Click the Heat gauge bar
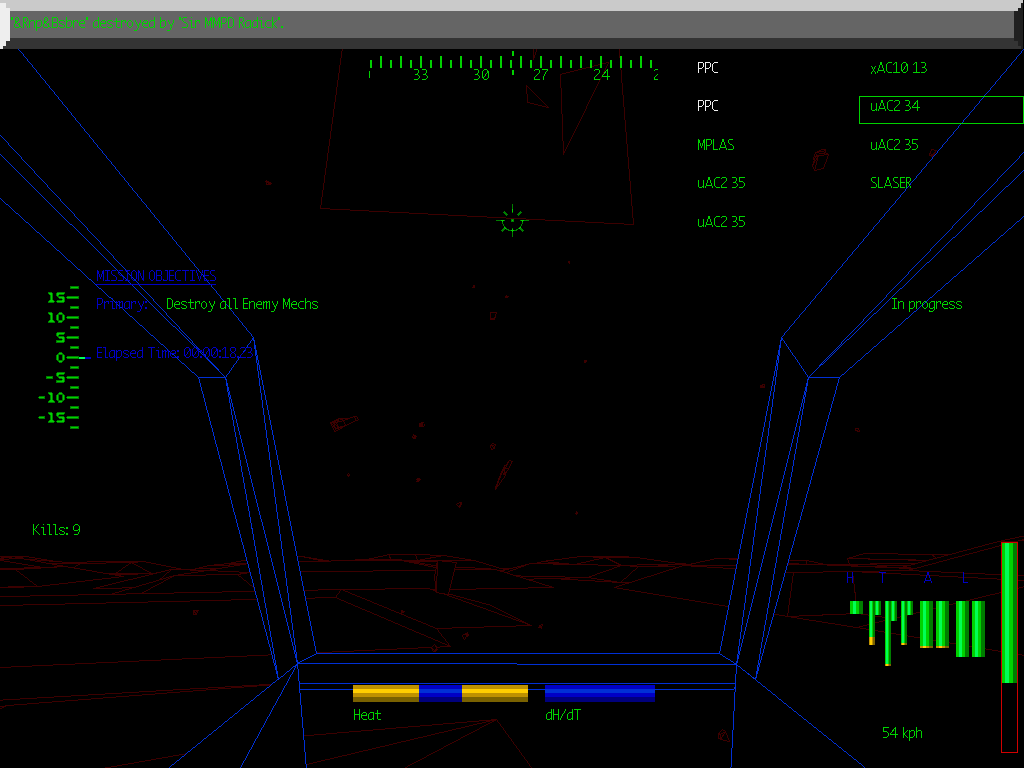The height and width of the screenshot is (768, 1024). 440,691
